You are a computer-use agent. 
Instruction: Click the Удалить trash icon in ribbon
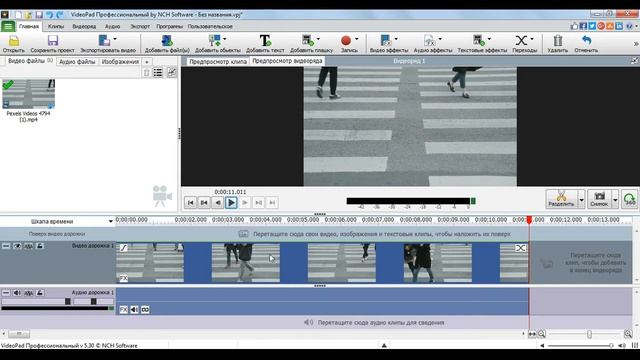(x=558, y=40)
